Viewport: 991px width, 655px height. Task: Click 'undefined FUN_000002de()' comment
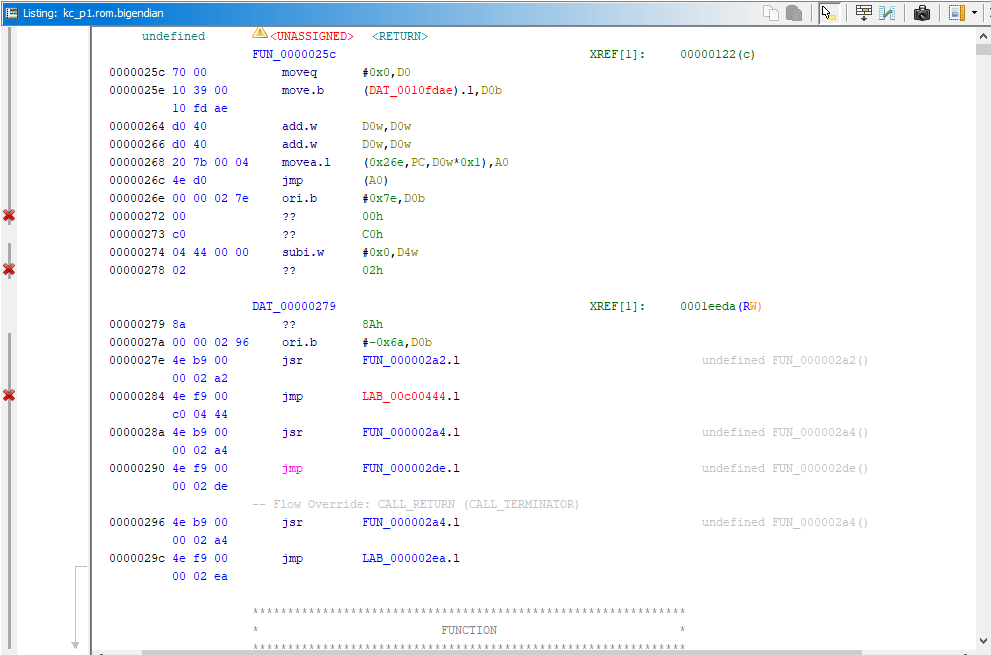click(785, 468)
